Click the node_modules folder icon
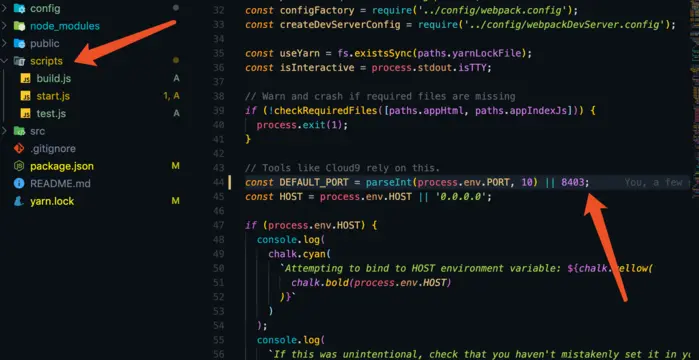The width and height of the screenshot is (699, 360). (x=19, y=26)
